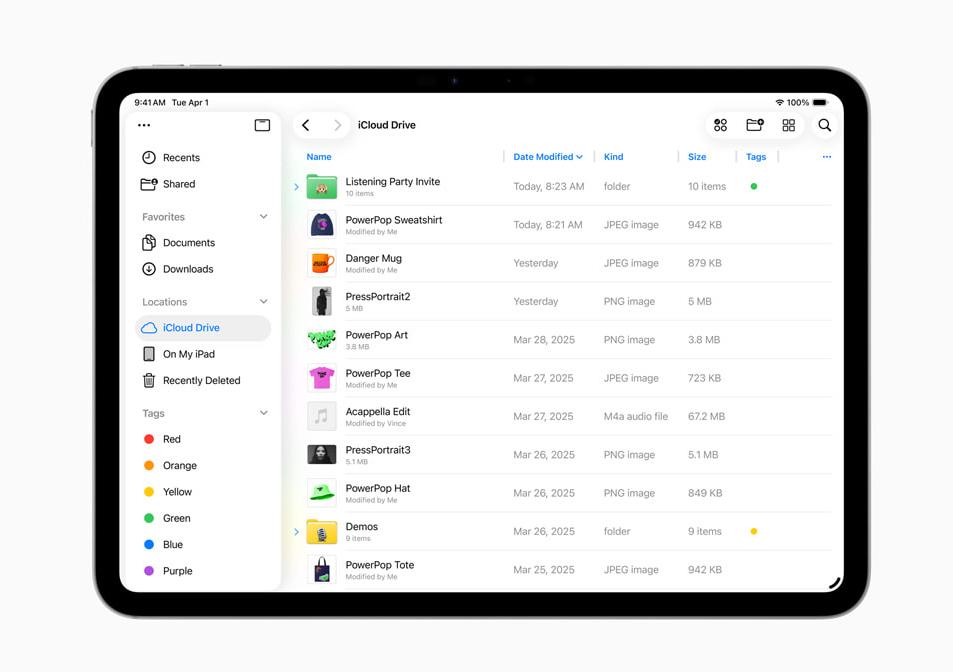The image size is (953, 672).
Task: Filter by the Red tag
Action: click(x=203, y=439)
